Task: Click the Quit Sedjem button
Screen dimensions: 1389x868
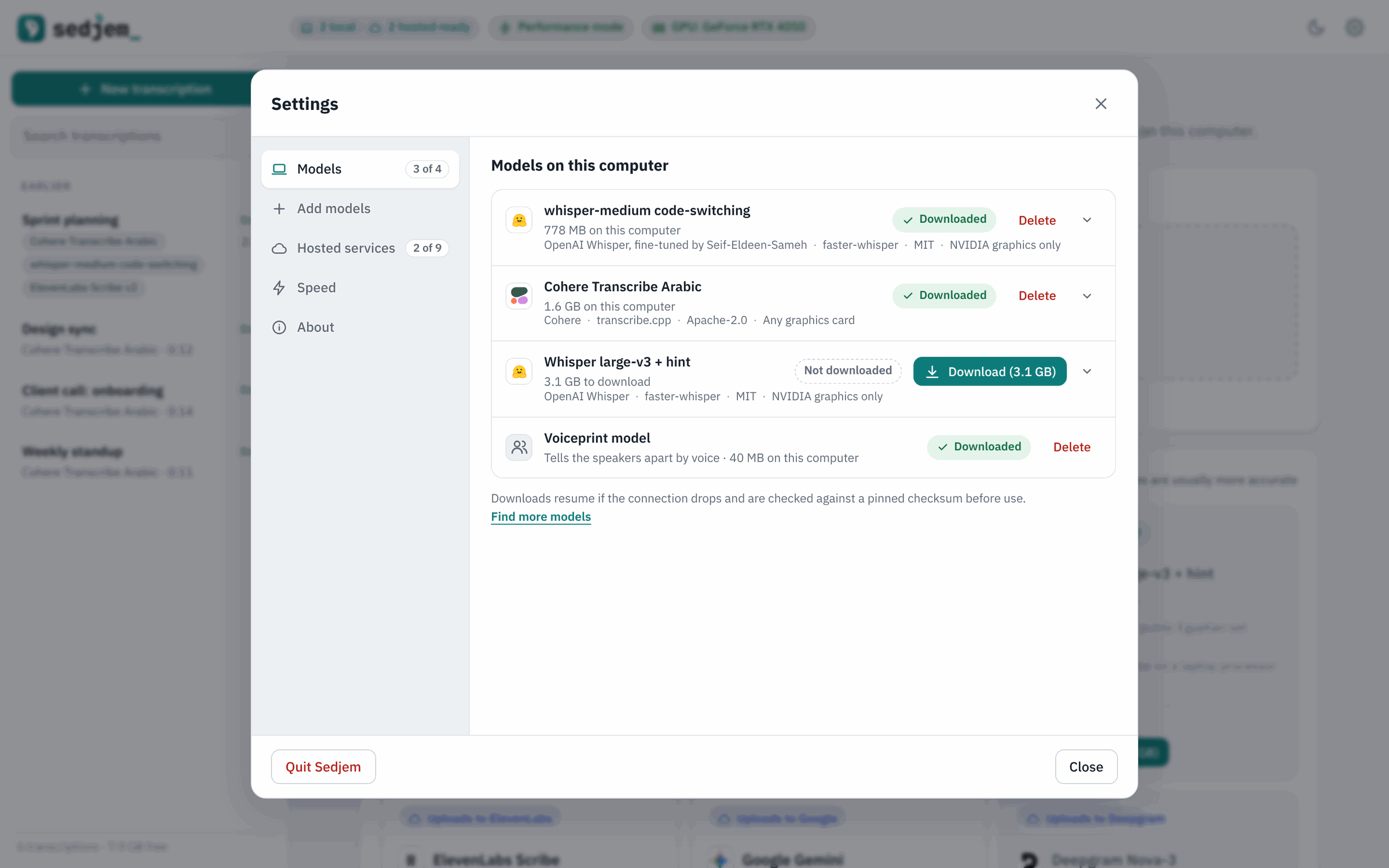Action: 323,767
